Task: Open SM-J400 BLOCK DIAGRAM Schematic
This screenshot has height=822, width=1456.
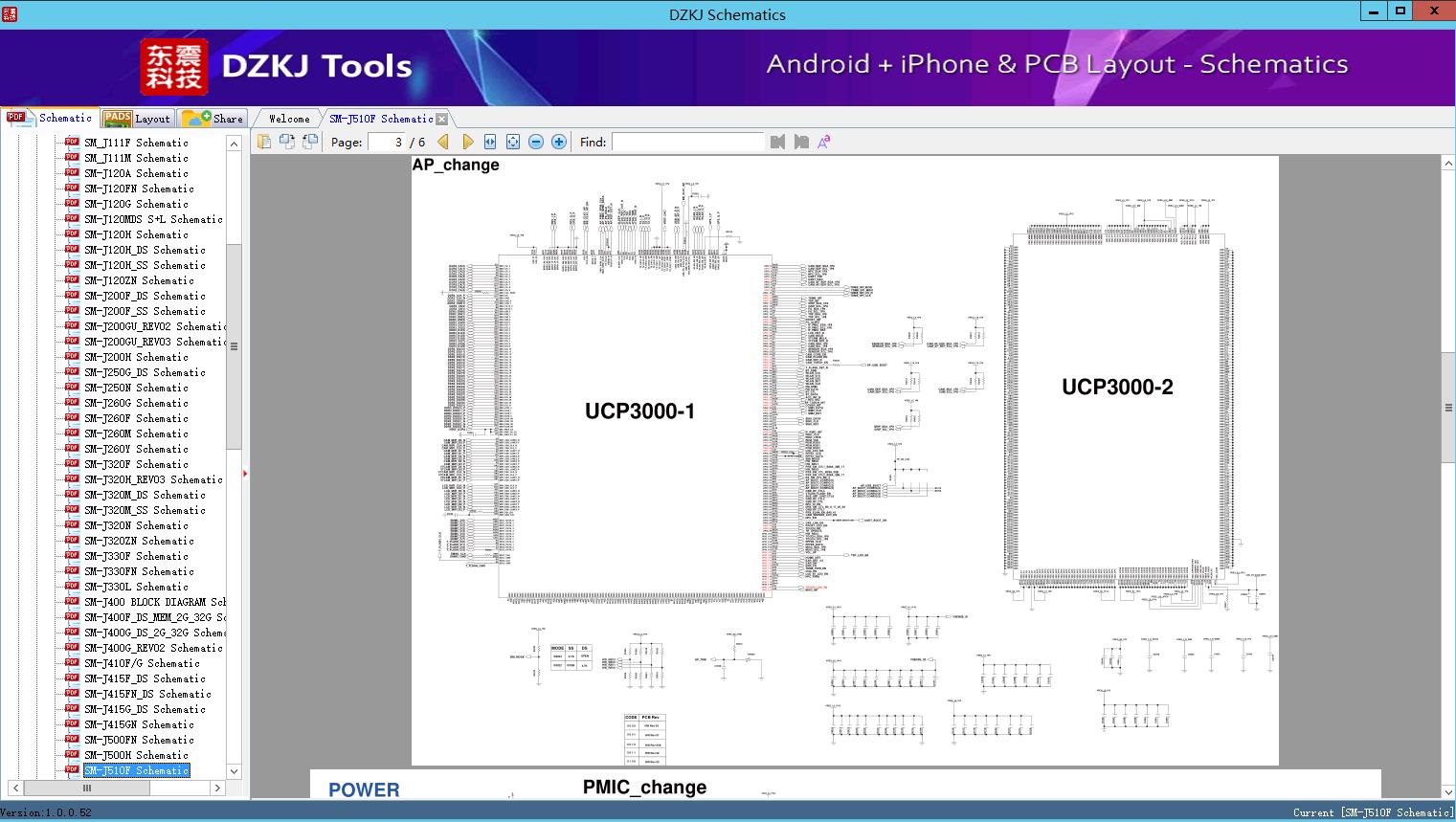Action: tap(155, 602)
